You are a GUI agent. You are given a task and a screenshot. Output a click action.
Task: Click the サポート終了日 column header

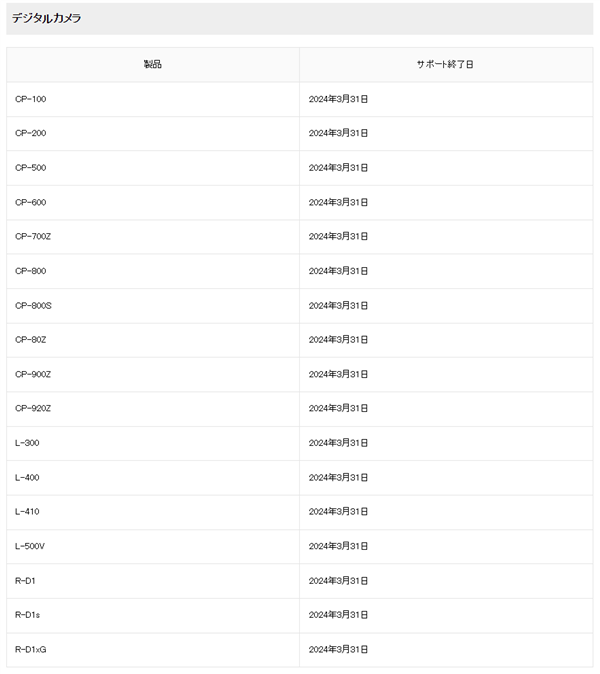point(445,65)
